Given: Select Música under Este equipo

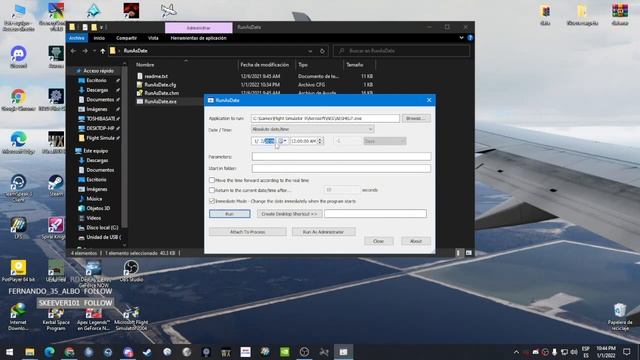Looking at the screenshot, I should click(x=94, y=199).
